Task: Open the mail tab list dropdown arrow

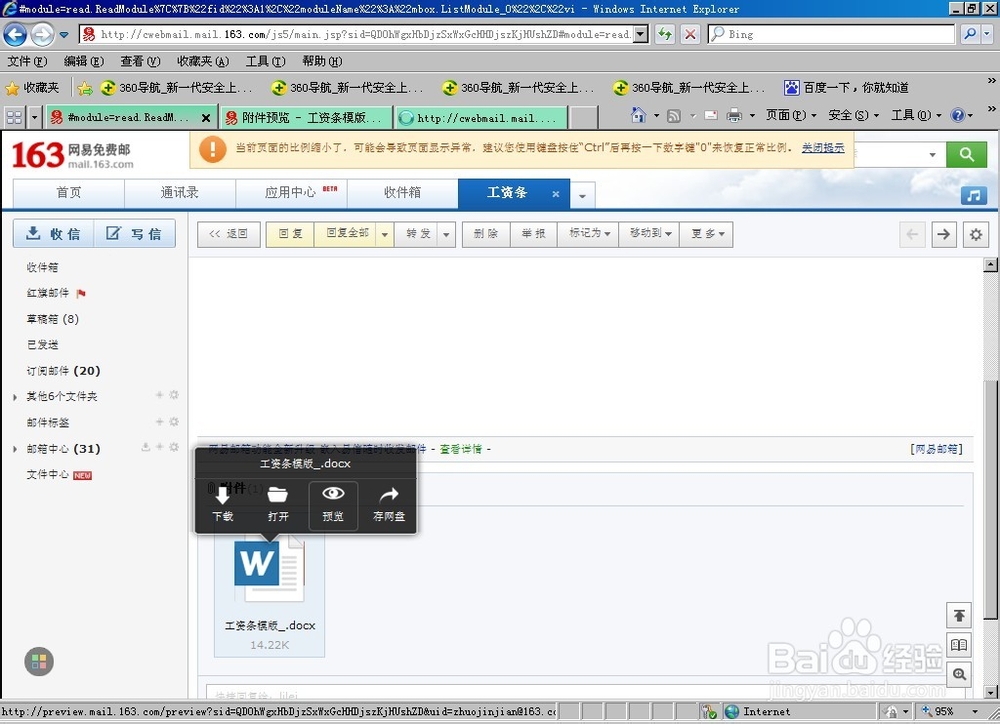Action: pos(582,196)
